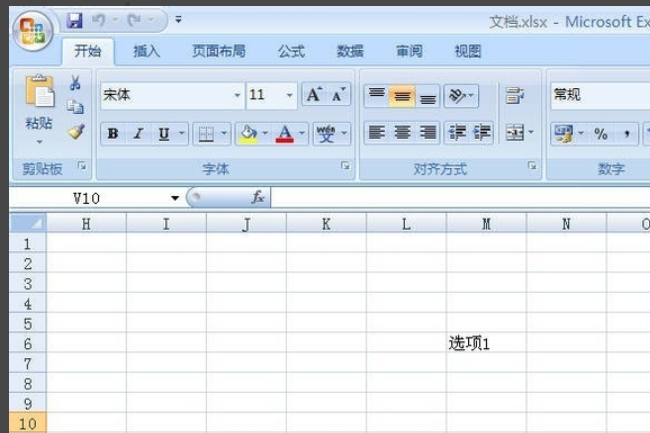Redo the last action
650x433 pixels.
(x=134, y=20)
